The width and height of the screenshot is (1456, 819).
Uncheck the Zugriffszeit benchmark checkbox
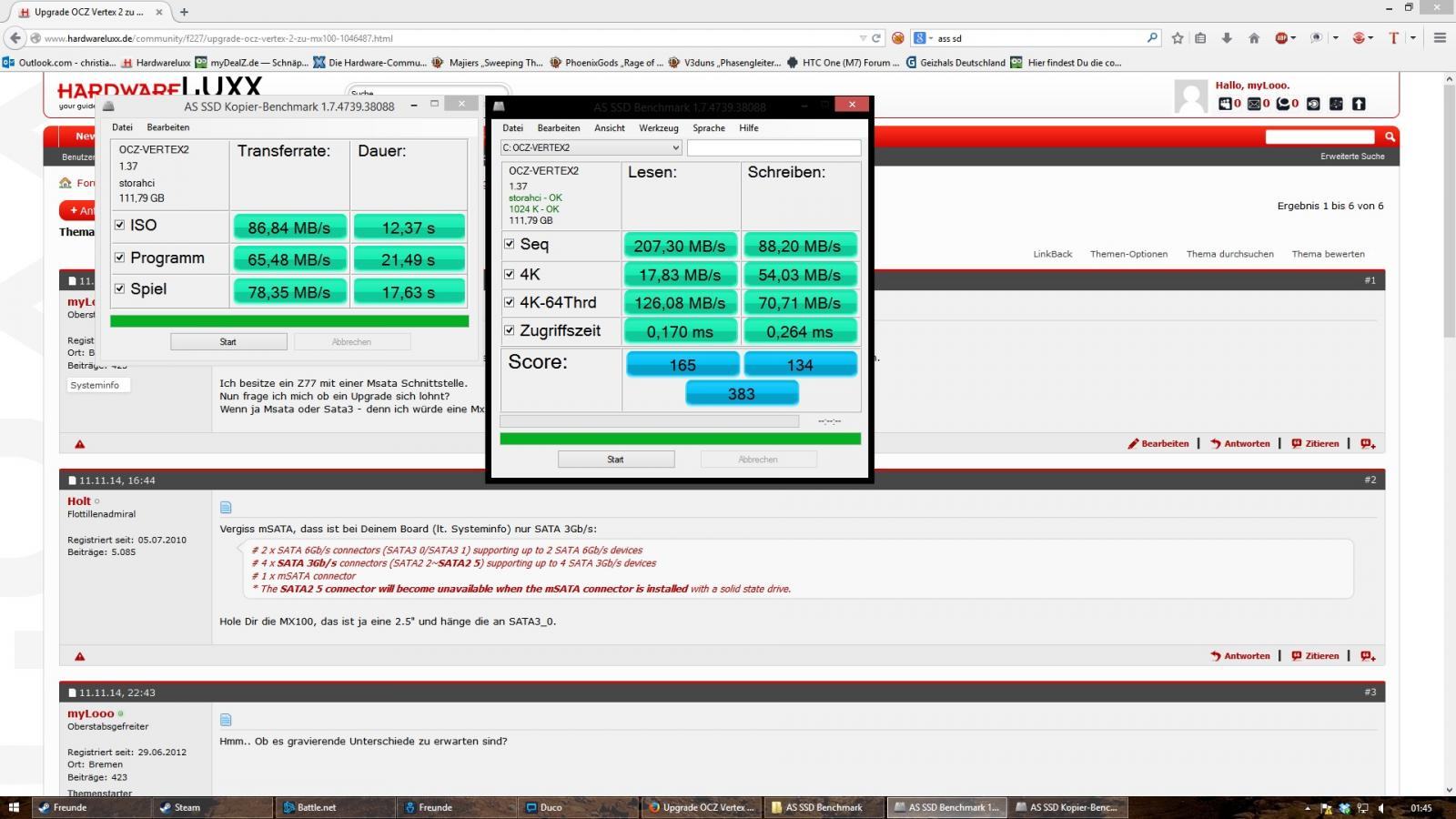pos(510,330)
